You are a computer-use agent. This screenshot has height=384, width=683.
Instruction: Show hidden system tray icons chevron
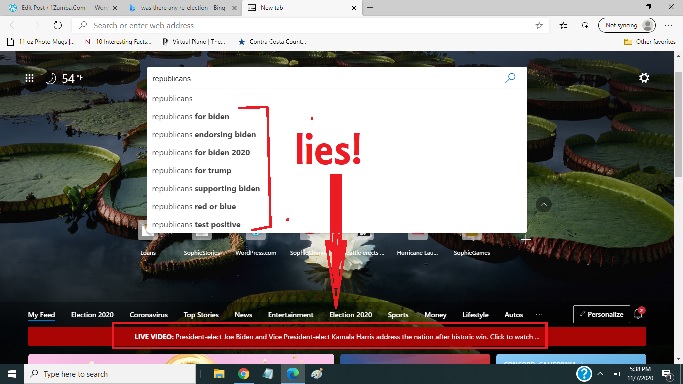[x=600, y=374]
